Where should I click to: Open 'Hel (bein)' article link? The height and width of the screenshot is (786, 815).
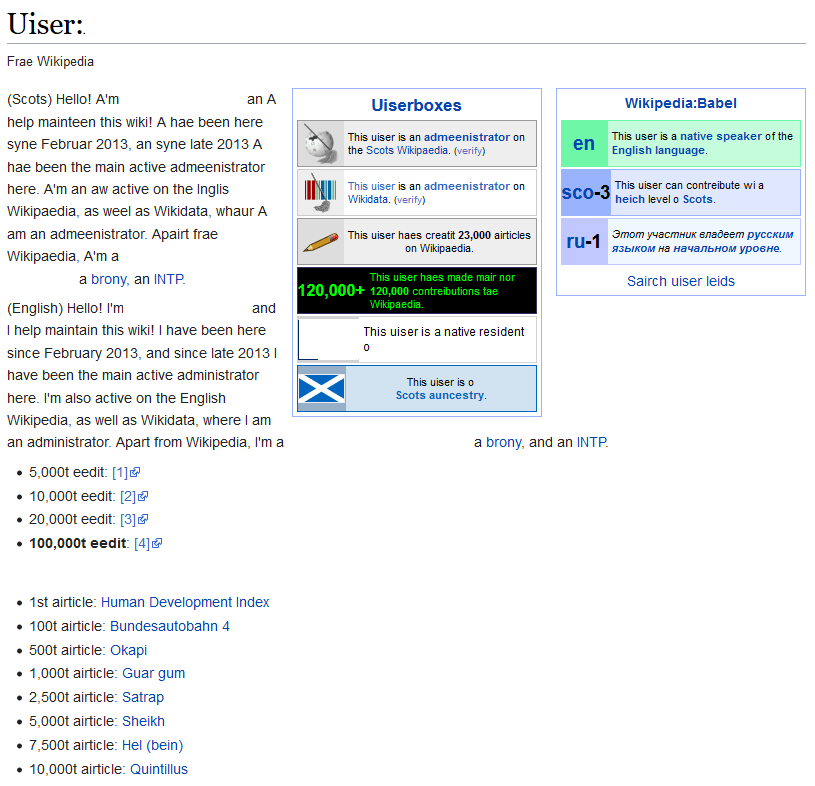coord(152,745)
